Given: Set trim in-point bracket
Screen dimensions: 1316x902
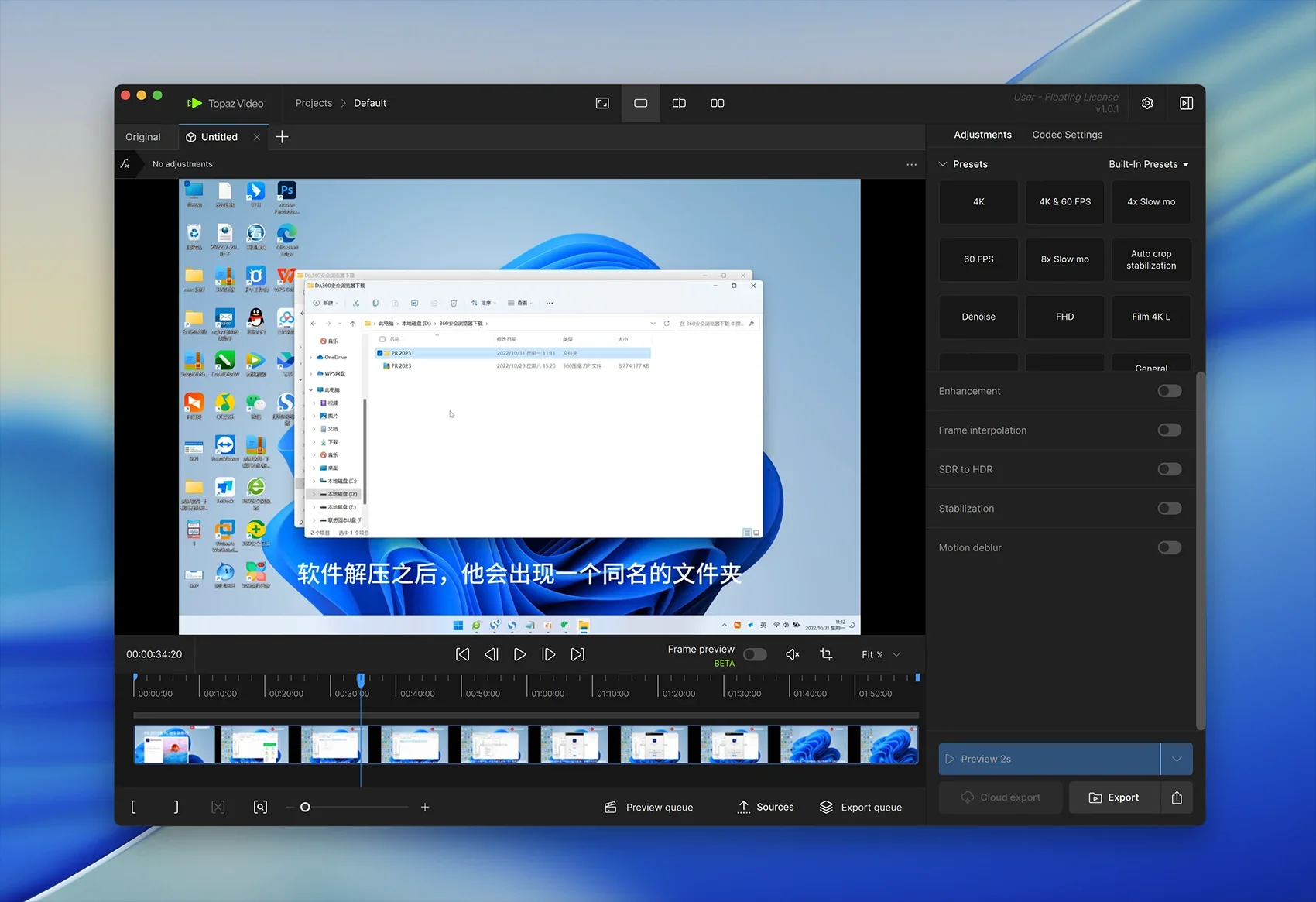Looking at the screenshot, I should (x=134, y=807).
